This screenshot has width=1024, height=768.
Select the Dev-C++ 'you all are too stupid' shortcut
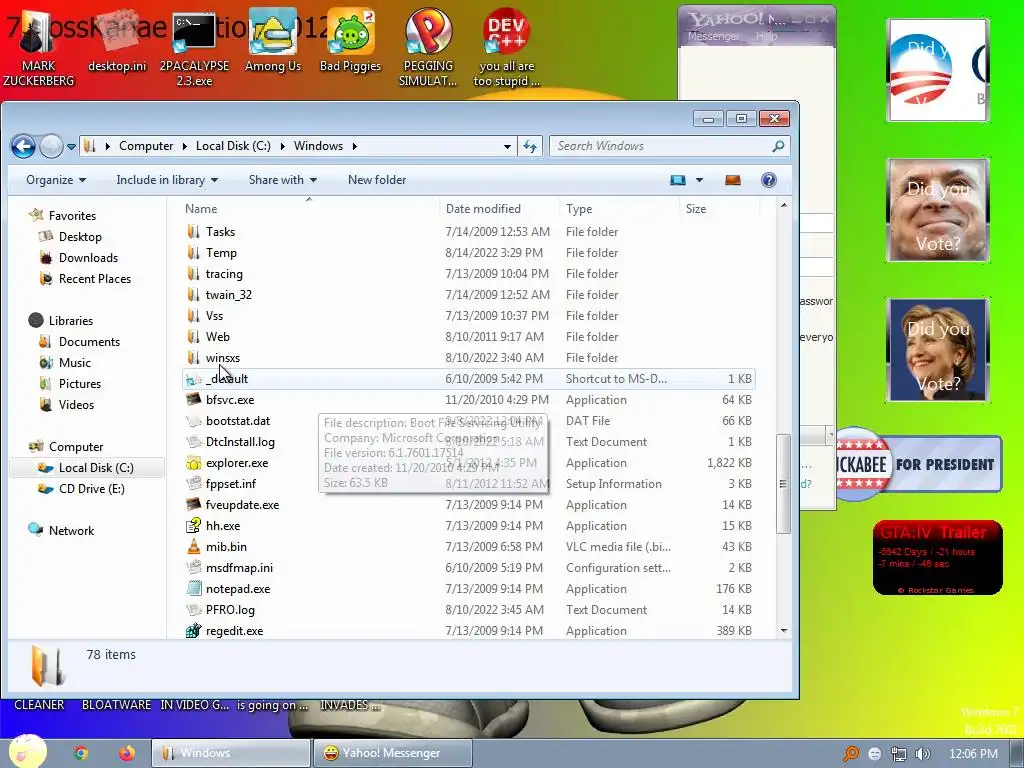pyautogui.click(x=507, y=49)
